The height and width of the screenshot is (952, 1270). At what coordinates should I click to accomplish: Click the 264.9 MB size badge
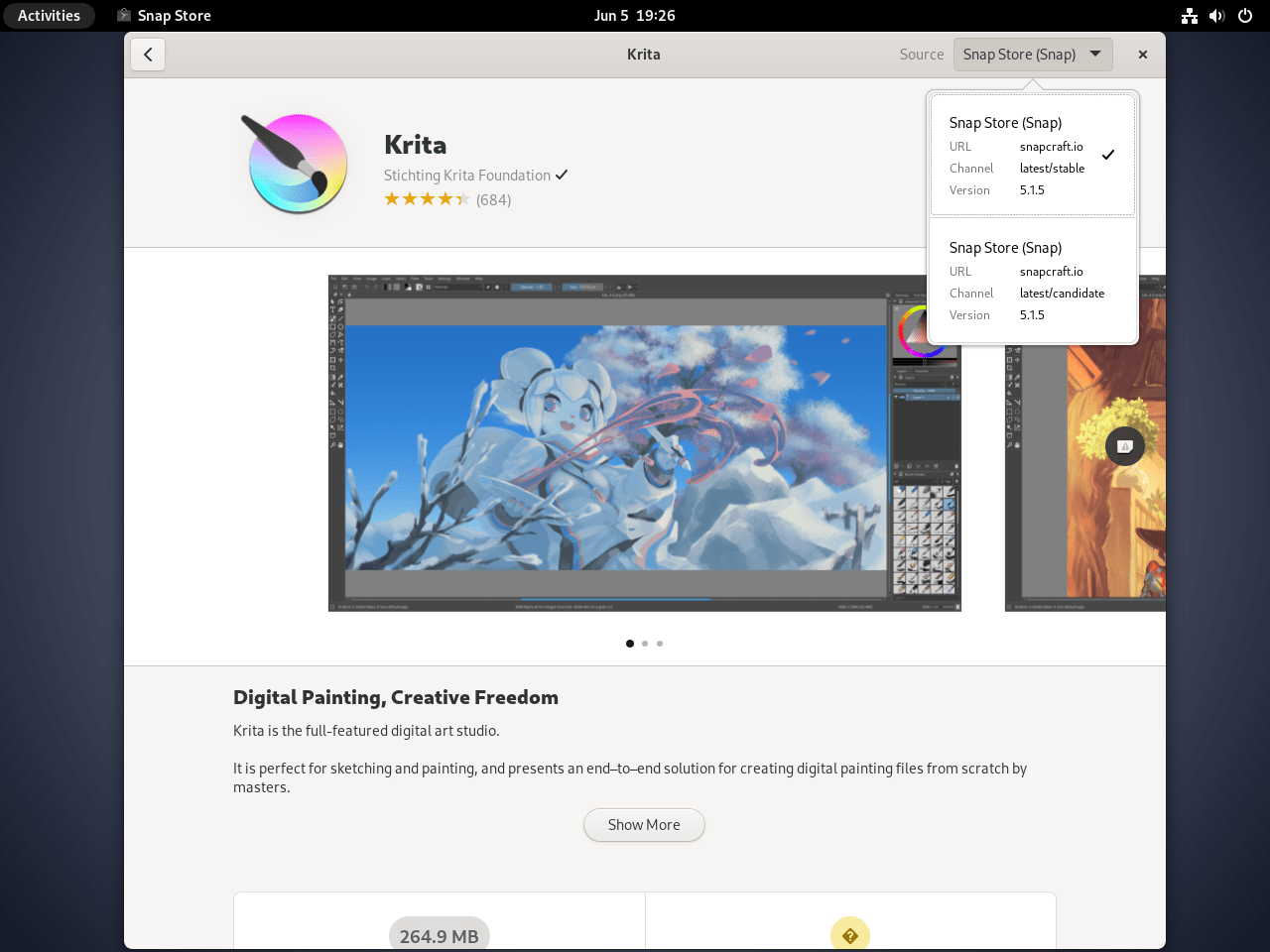pyautogui.click(x=439, y=935)
